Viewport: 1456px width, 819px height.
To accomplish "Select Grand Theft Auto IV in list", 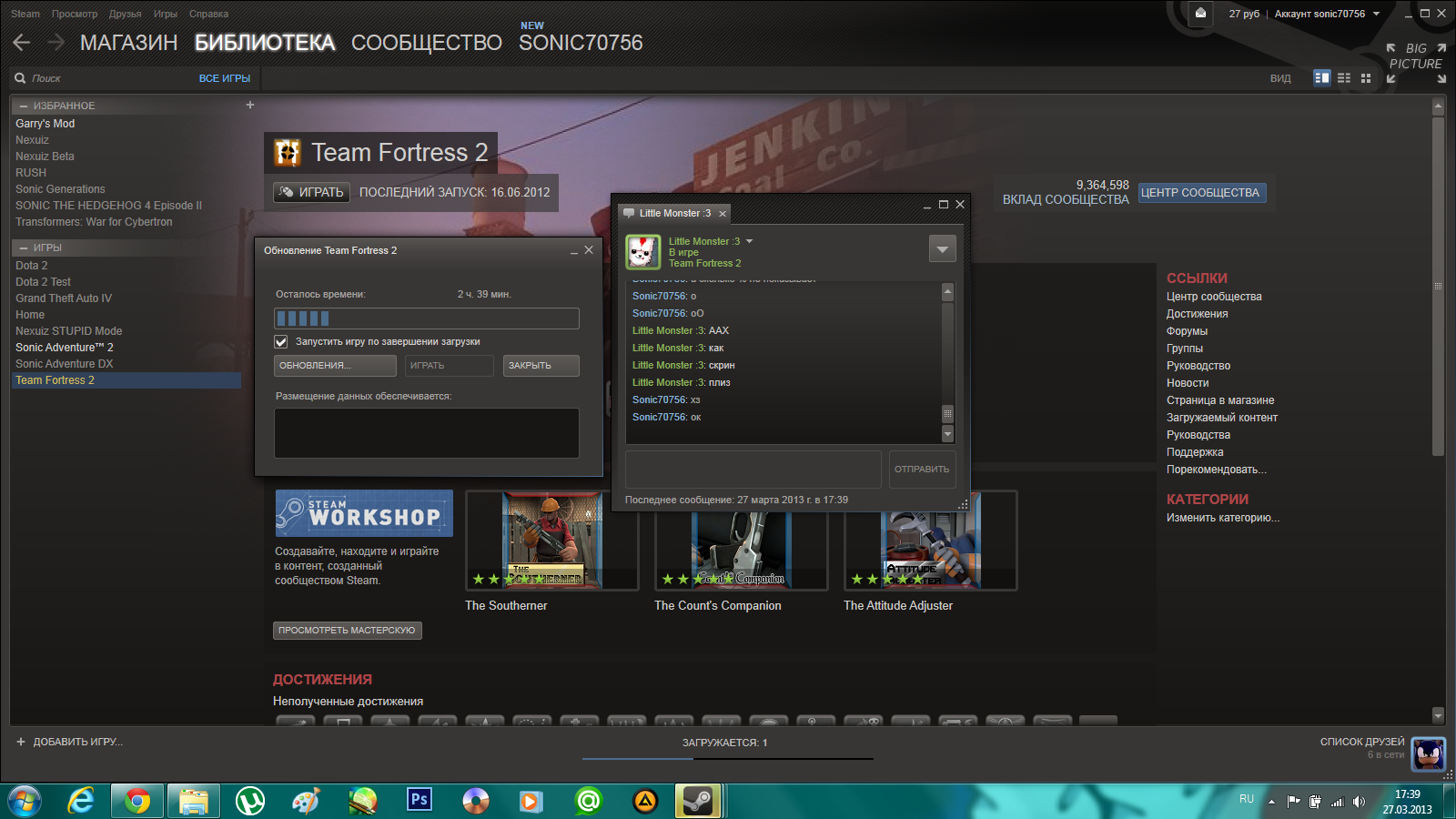I will (x=64, y=298).
